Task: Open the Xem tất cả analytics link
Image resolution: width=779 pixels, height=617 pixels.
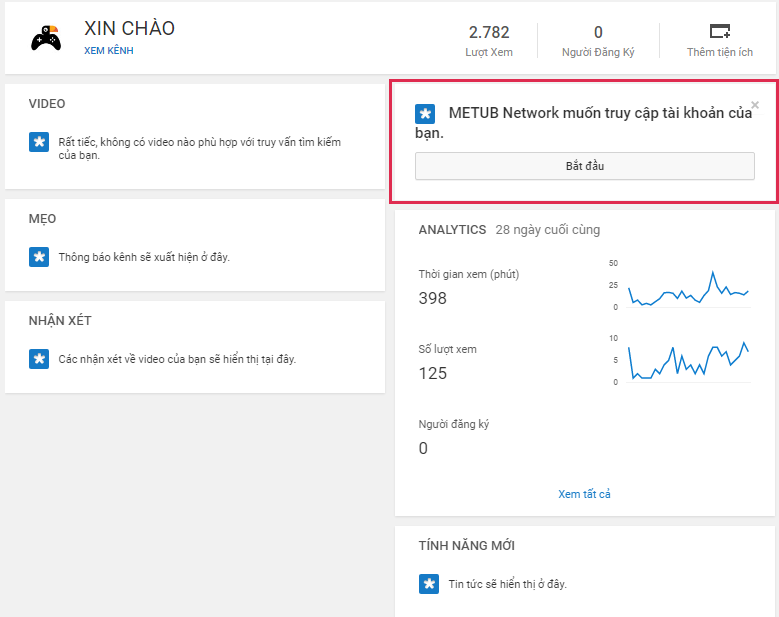Action: [584, 494]
